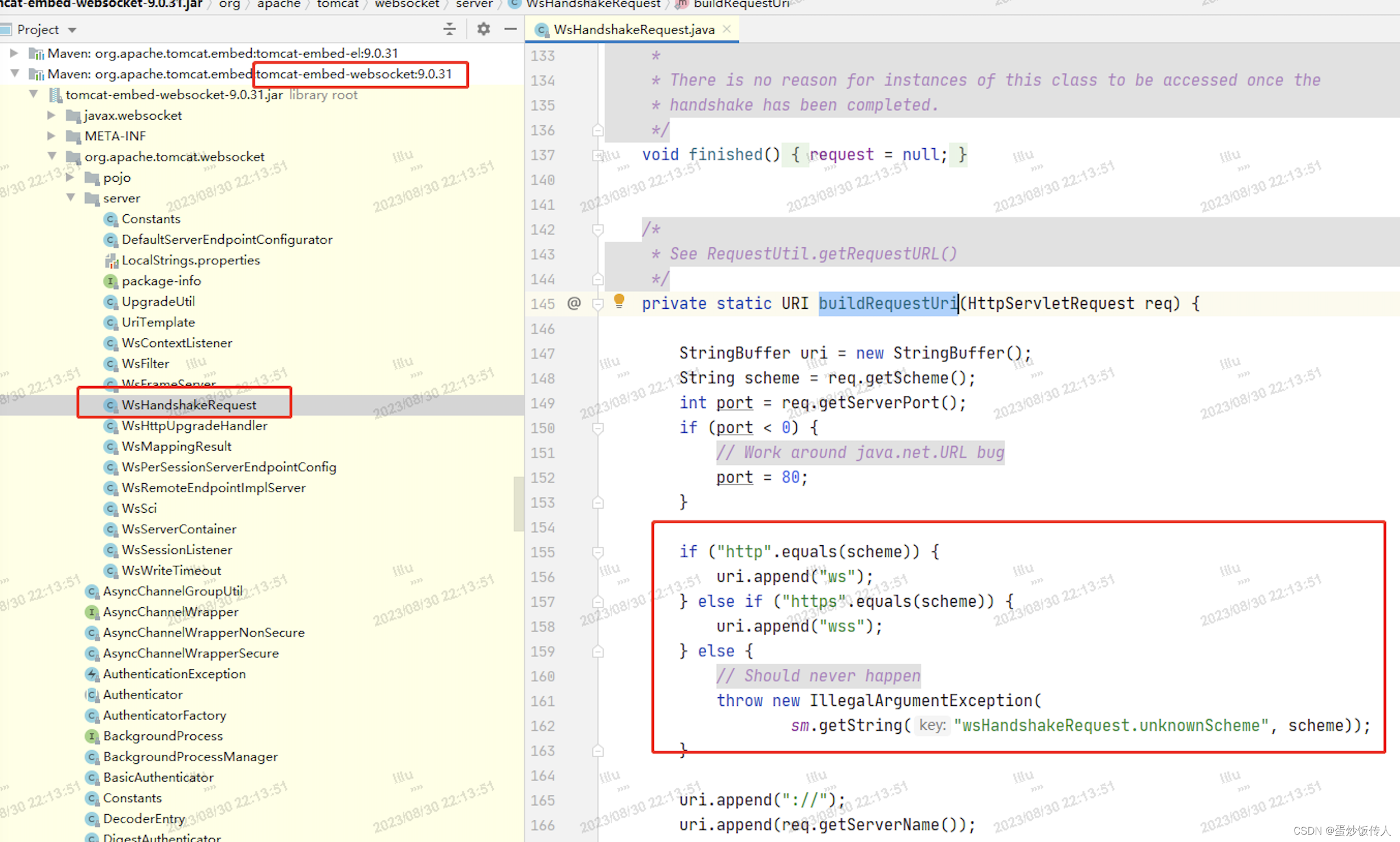
Task: Open the Project panel settings gear
Action: pos(483,29)
